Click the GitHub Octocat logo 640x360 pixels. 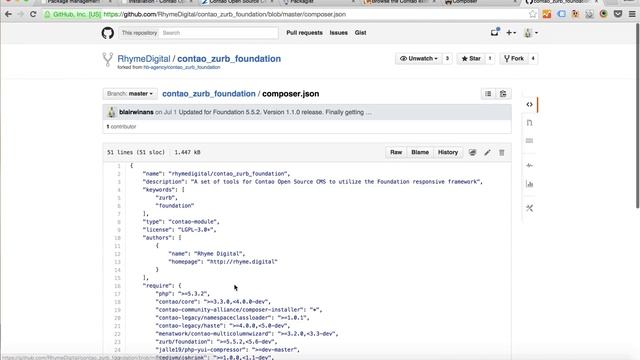pyautogui.click(x=108, y=33)
